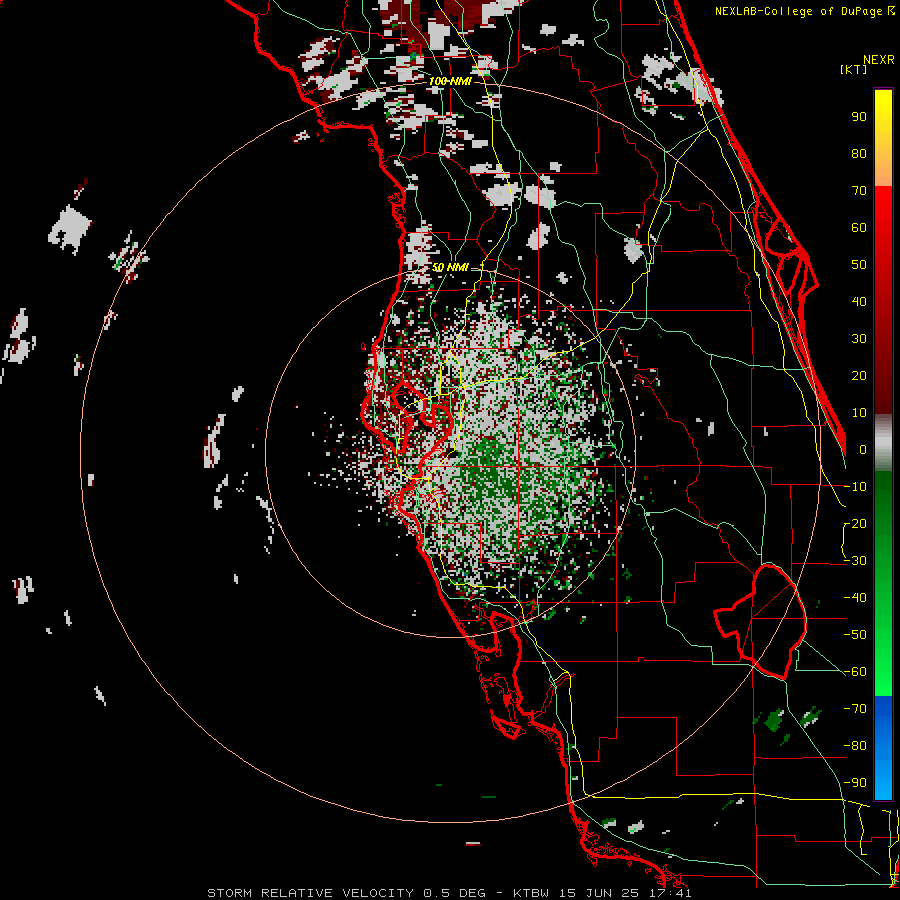Select the light blue segment near -90
Image resolution: width=900 pixels, height=900 pixels.
[x=883, y=783]
